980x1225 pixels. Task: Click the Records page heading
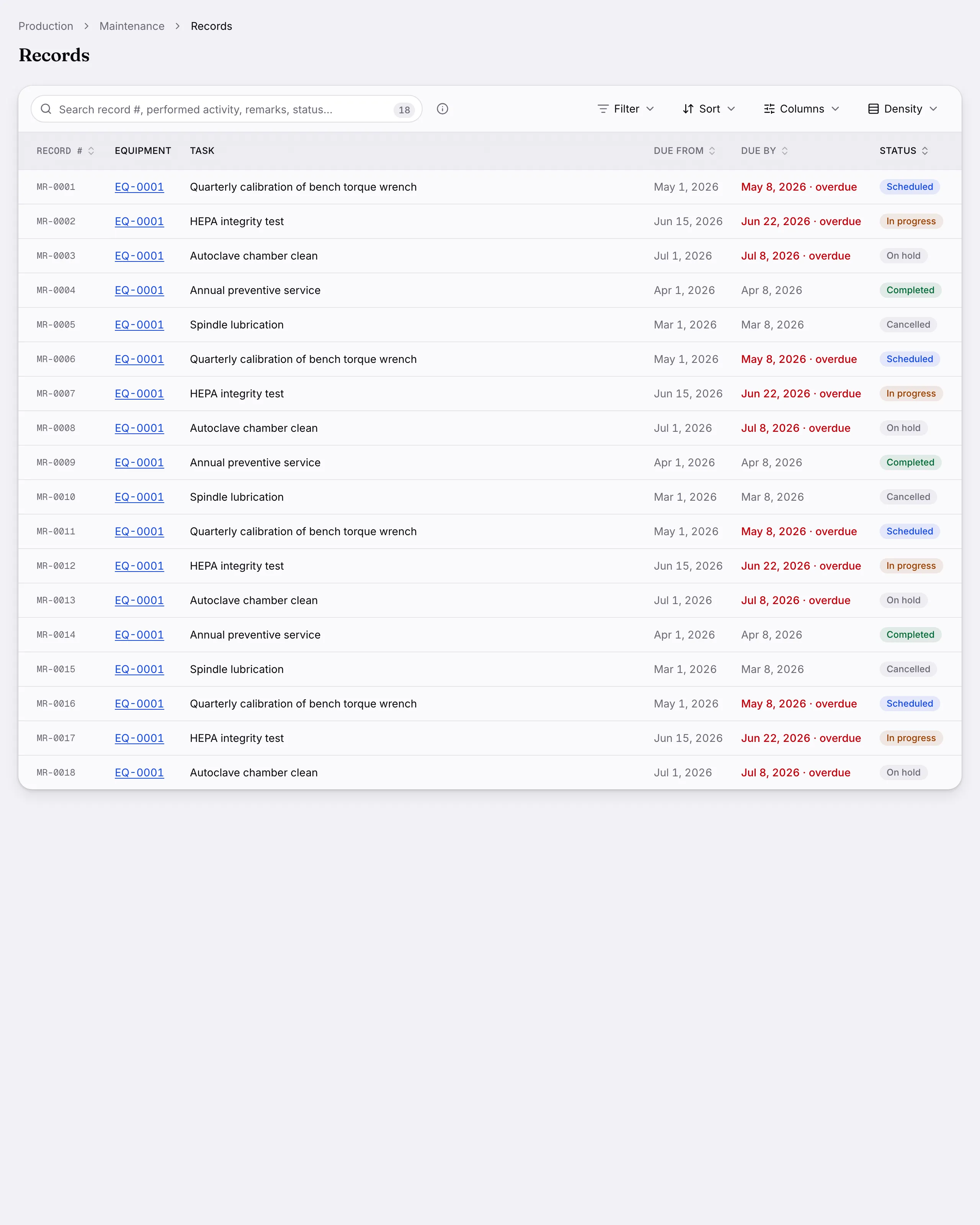pyautogui.click(x=54, y=55)
